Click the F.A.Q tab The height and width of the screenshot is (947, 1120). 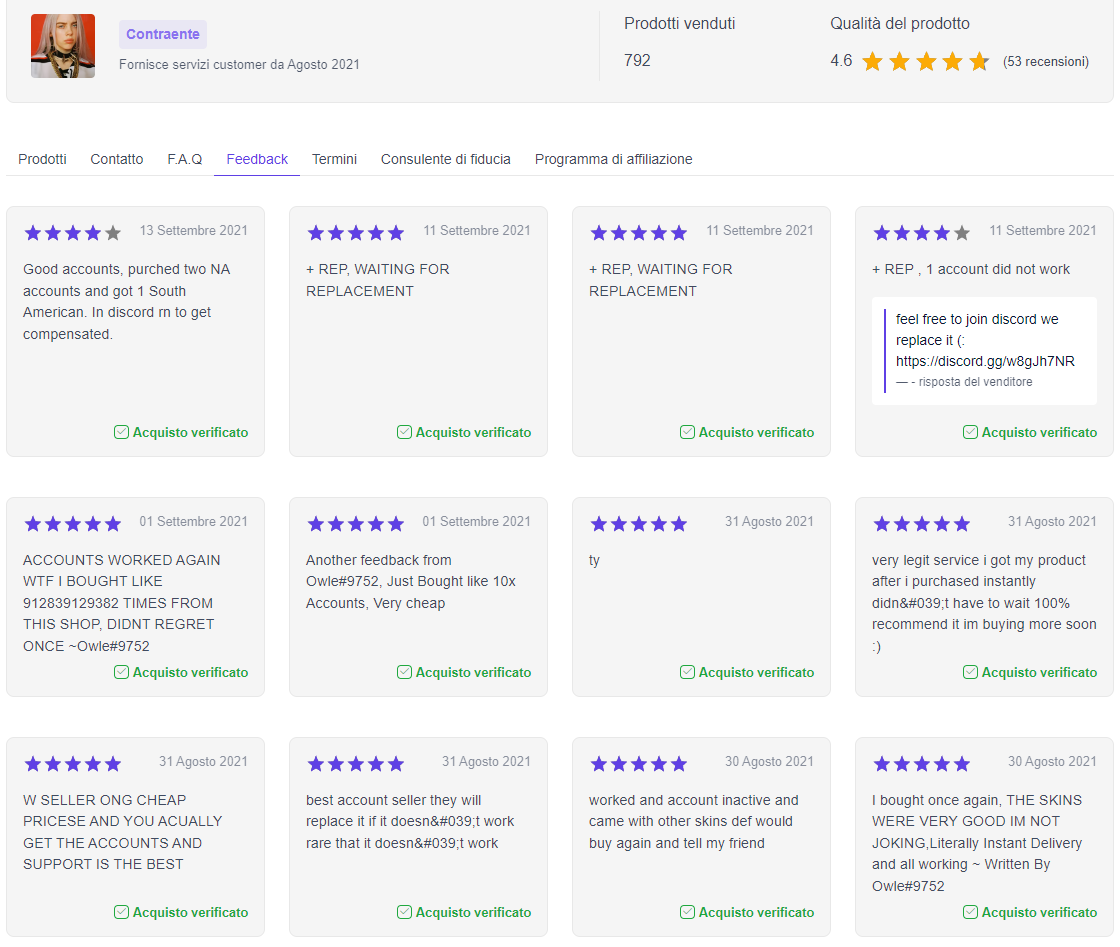[185, 159]
